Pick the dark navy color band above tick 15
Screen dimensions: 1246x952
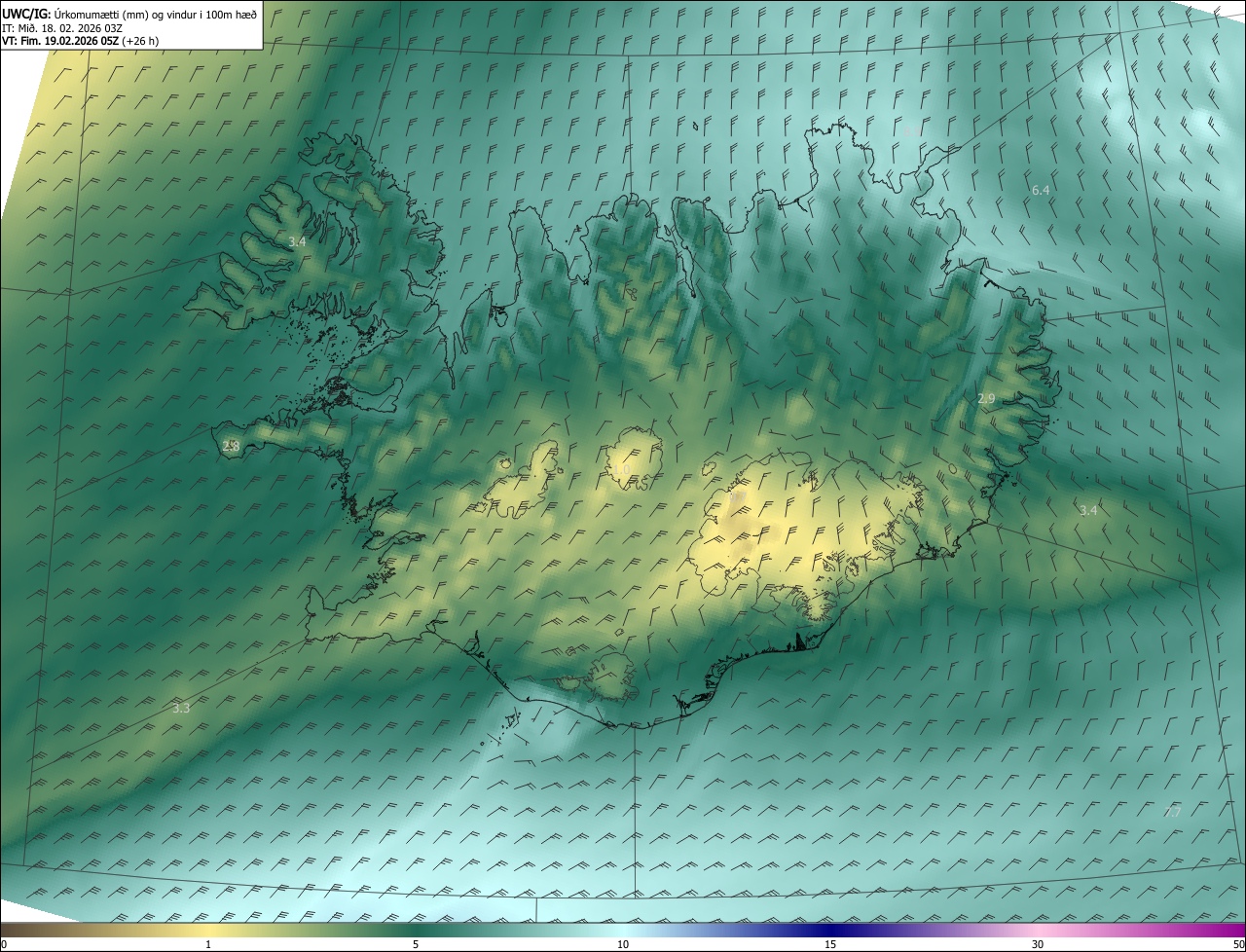click(x=830, y=930)
